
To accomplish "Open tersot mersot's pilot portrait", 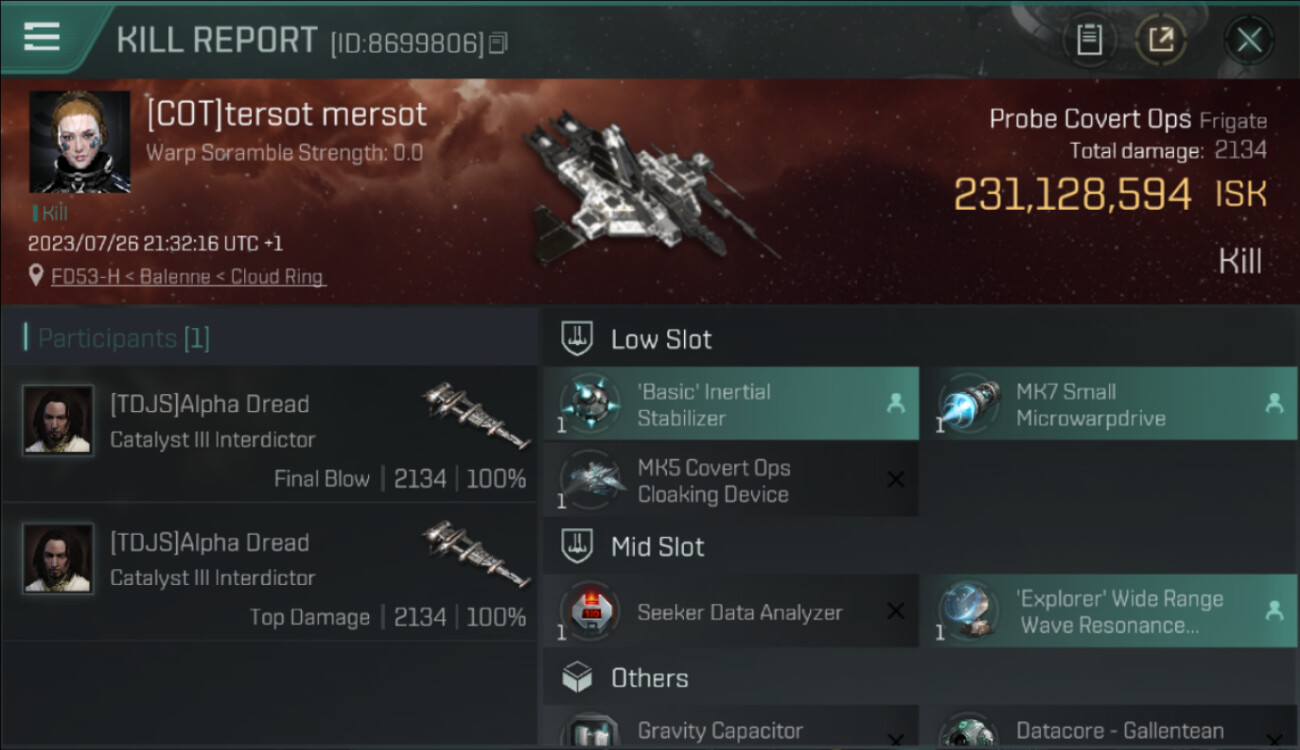I will coord(80,142).
